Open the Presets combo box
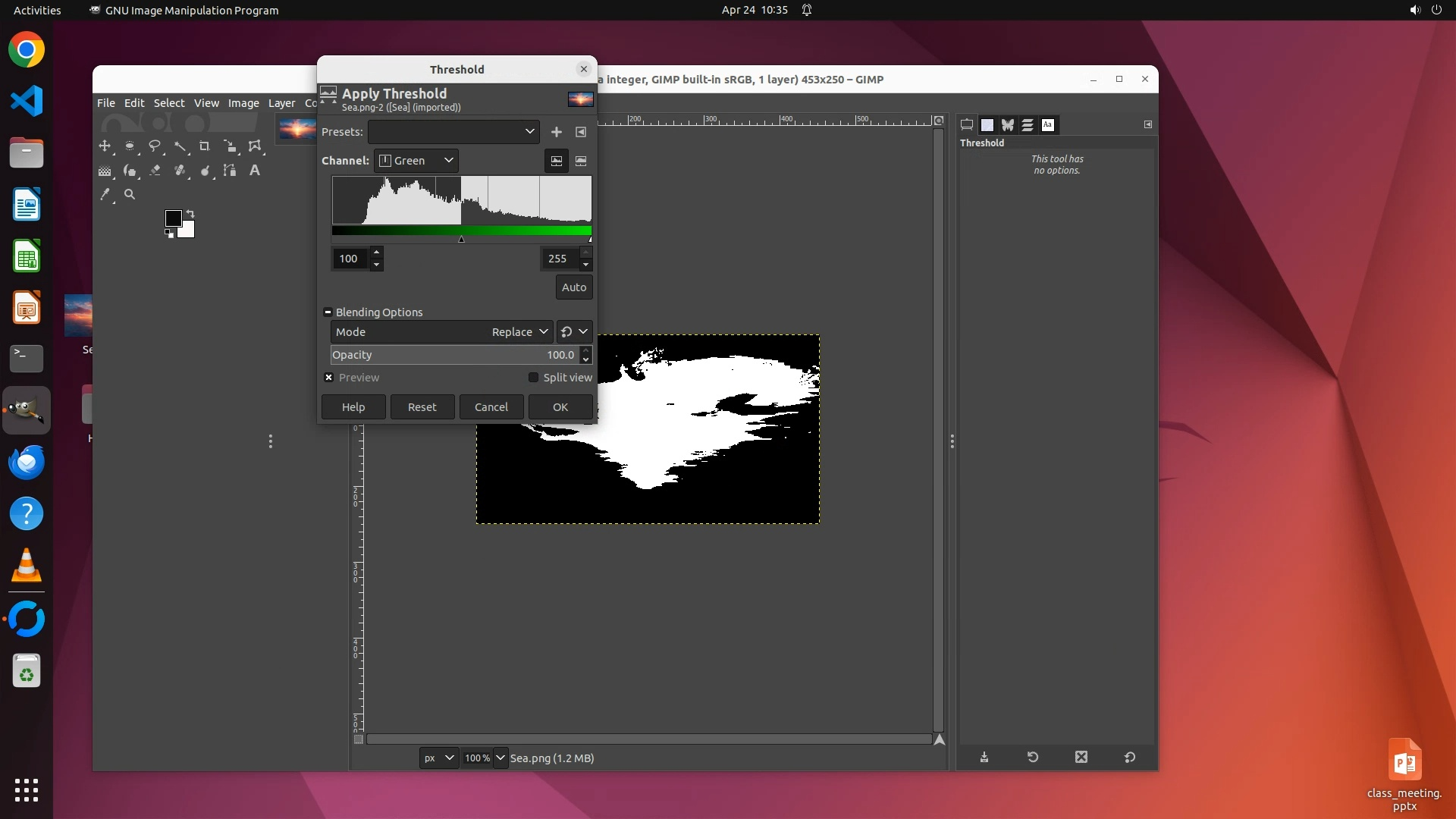The image size is (1456, 819). click(453, 132)
